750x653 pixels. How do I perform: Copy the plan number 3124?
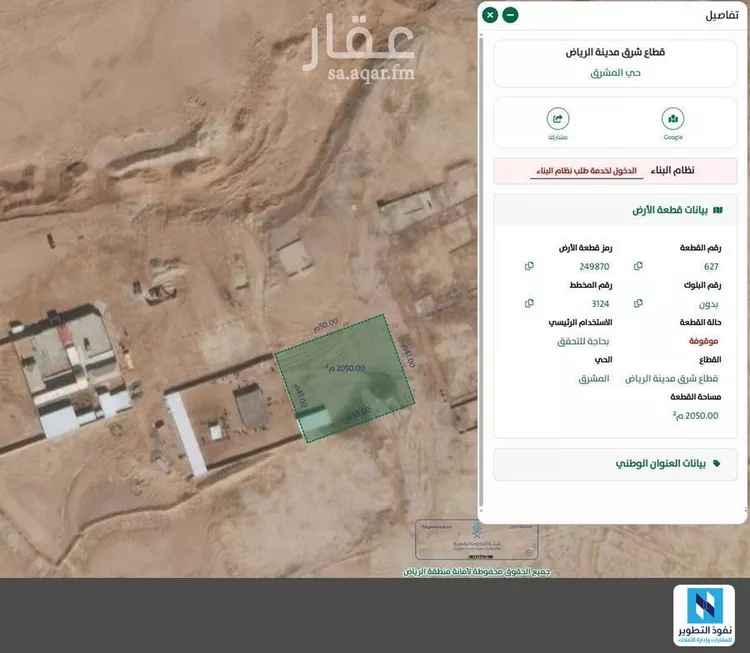529,303
